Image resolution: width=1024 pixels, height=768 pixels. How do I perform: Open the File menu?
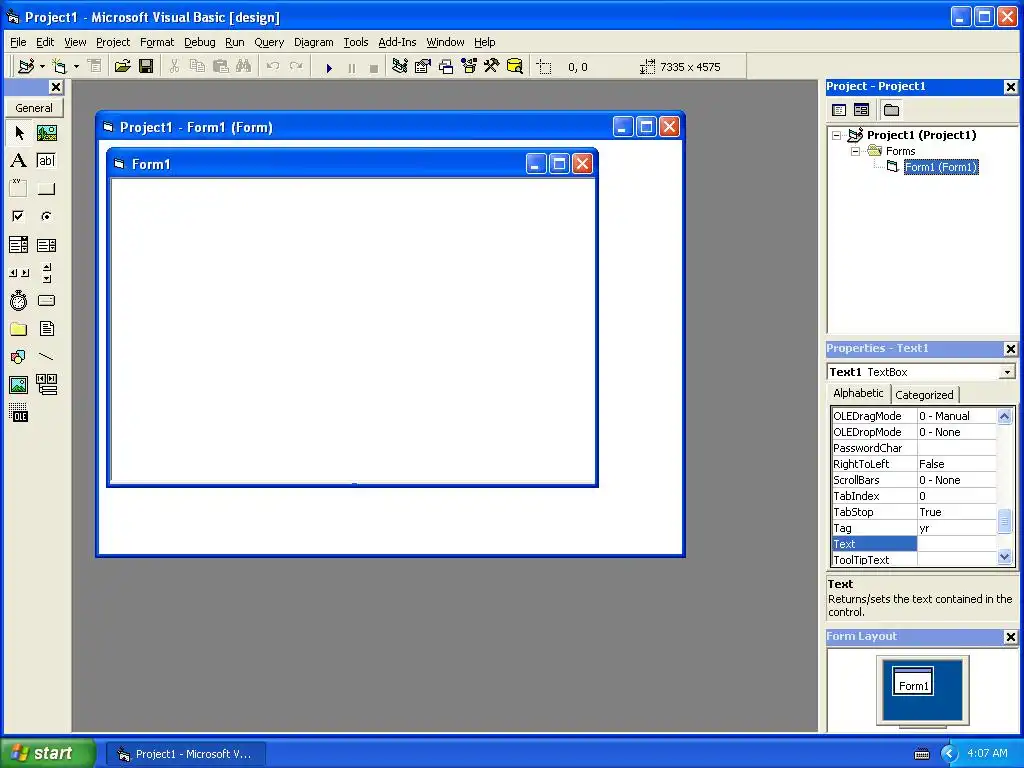coord(18,42)
